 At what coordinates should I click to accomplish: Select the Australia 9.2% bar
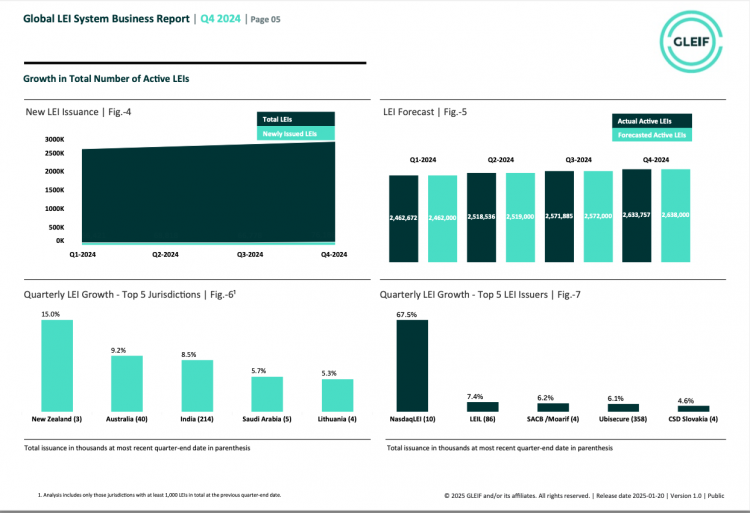point(127,383)
